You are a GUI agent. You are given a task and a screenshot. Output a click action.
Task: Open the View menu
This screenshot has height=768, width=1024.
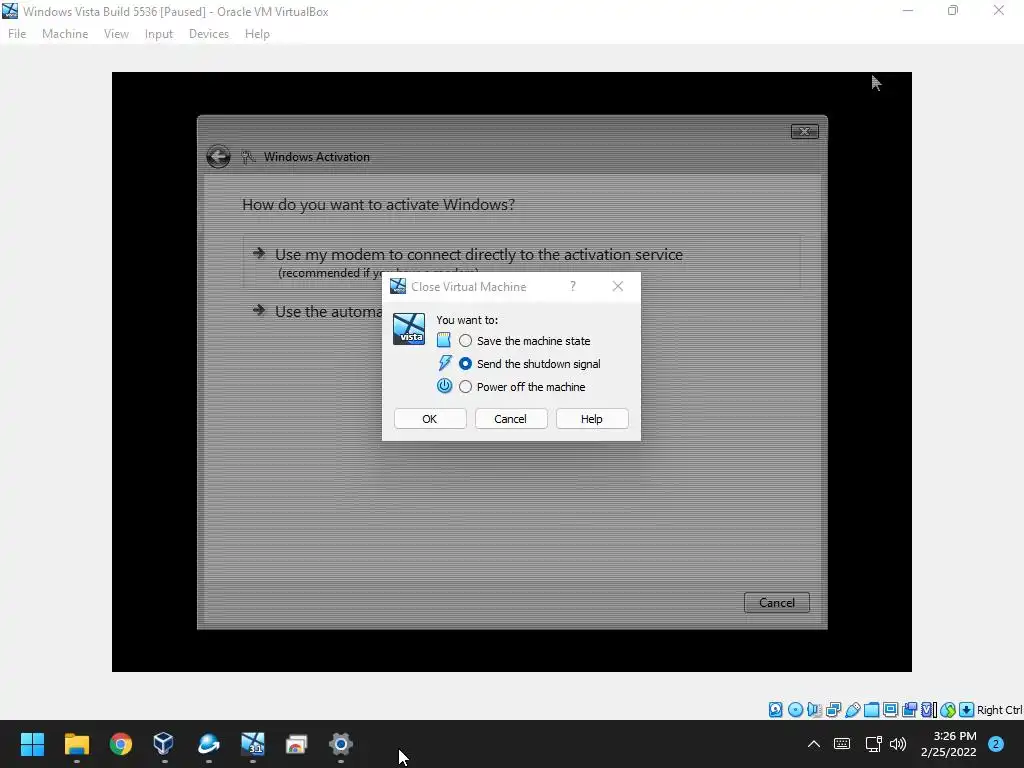[x=116, y=34]
